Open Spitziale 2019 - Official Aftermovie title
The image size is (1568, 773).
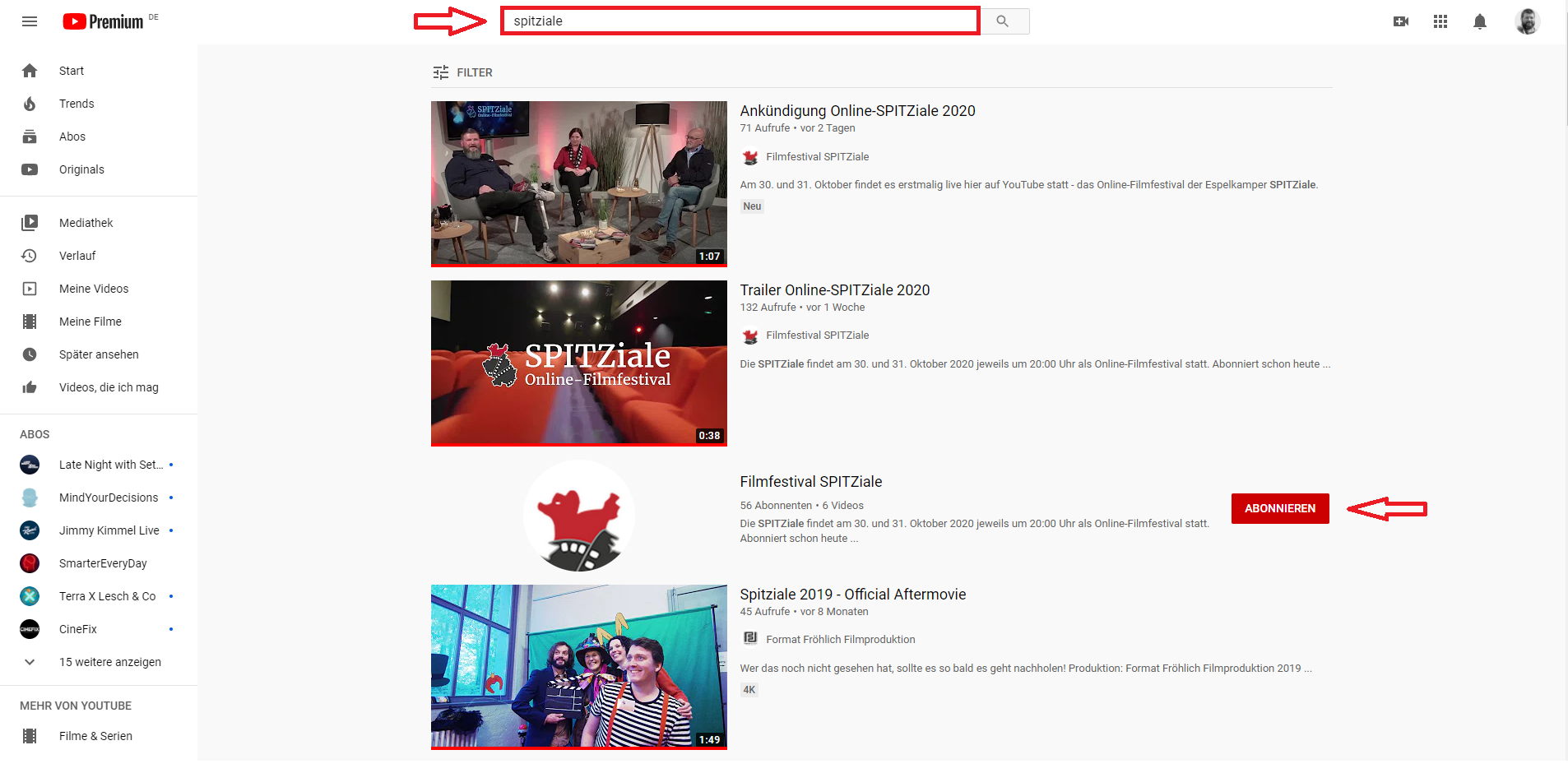coord(853,595)
